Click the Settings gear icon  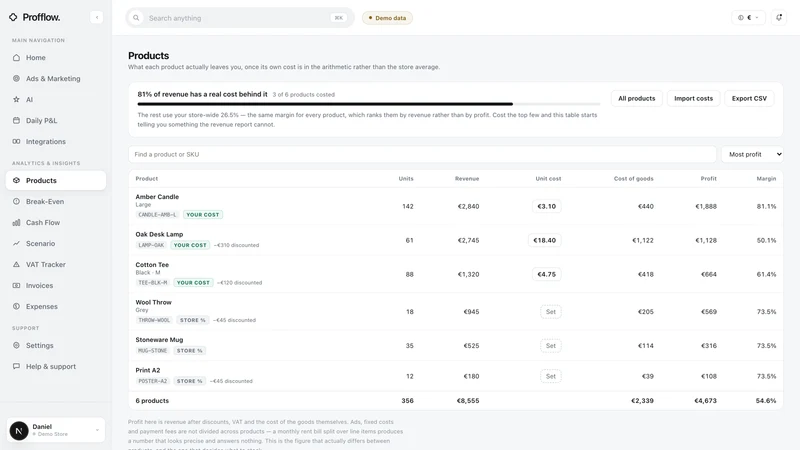click(x=16, y=345)
